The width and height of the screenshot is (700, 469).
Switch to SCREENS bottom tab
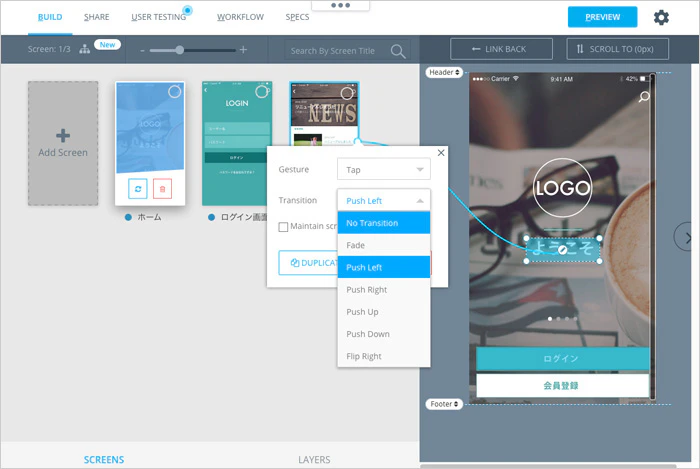104,459
